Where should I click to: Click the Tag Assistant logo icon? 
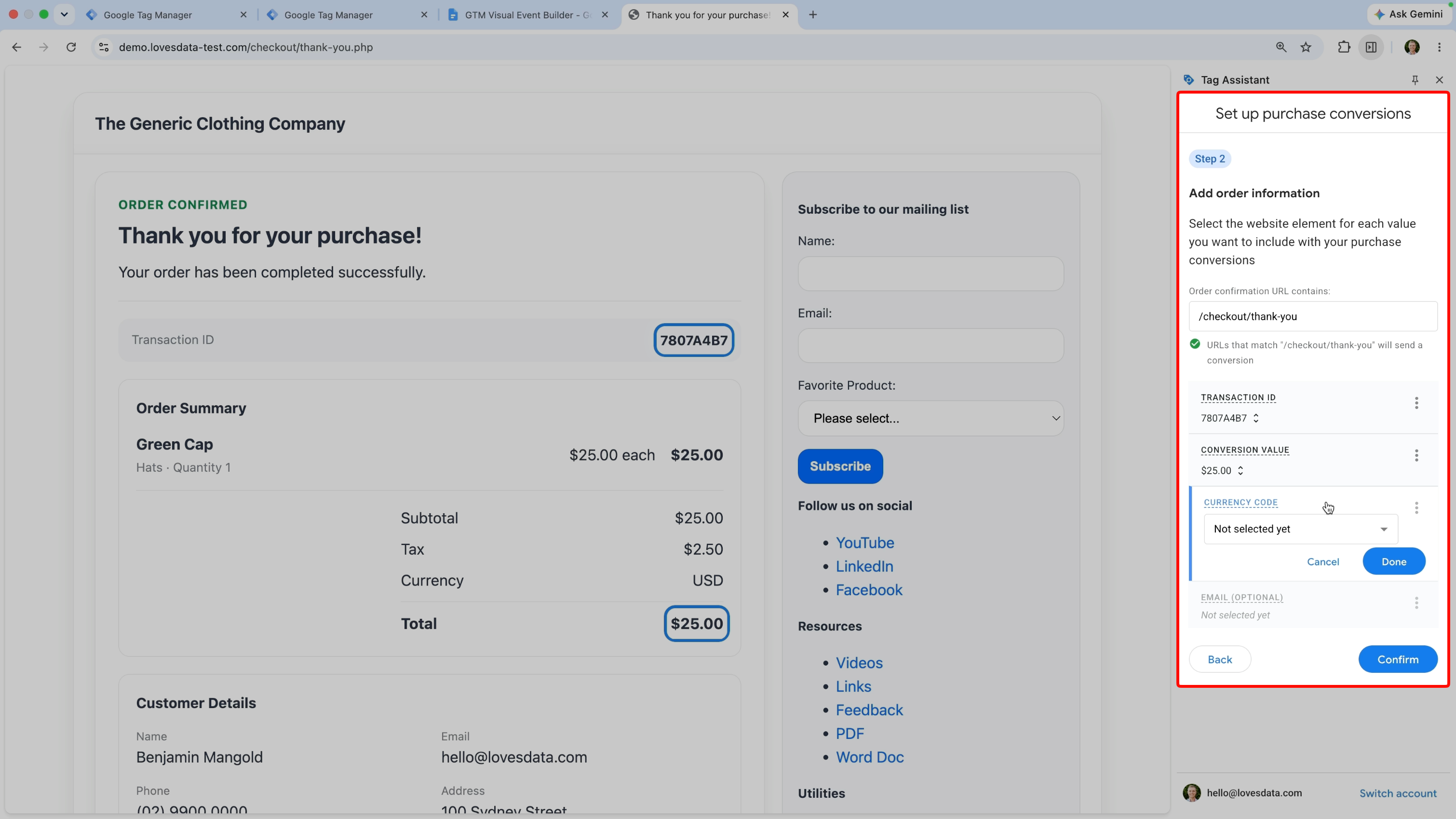coord(1188,80)
